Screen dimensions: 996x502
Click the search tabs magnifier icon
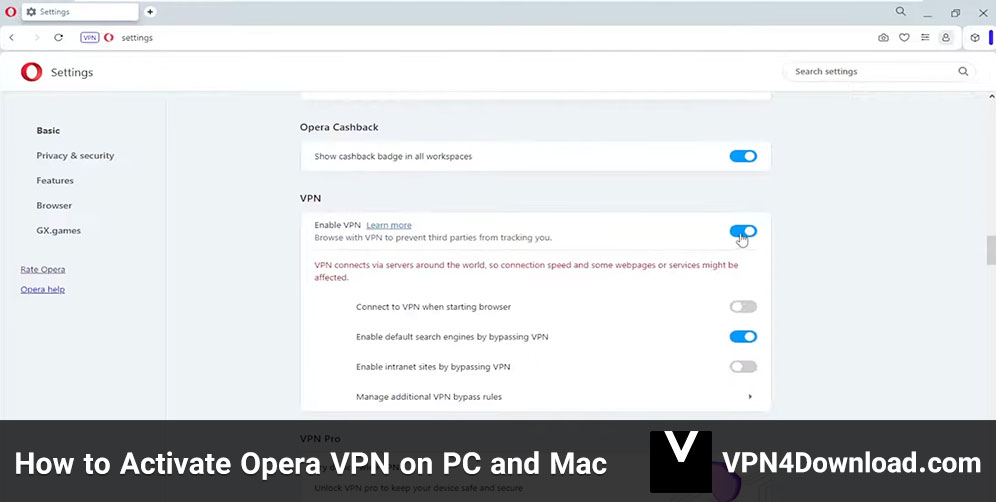901,12
